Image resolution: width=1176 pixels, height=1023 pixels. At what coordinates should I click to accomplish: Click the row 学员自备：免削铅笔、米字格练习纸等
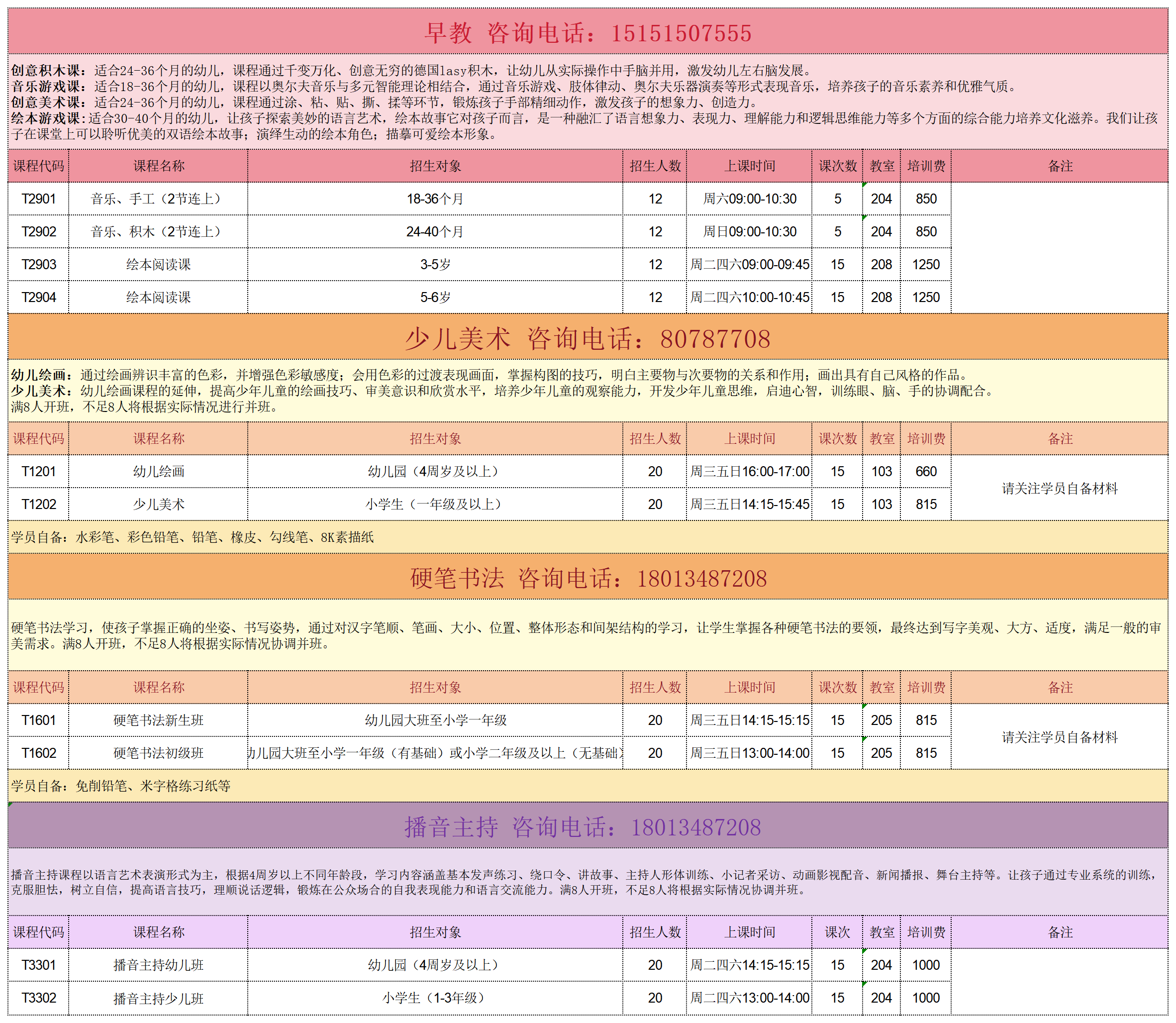point(588,786)
